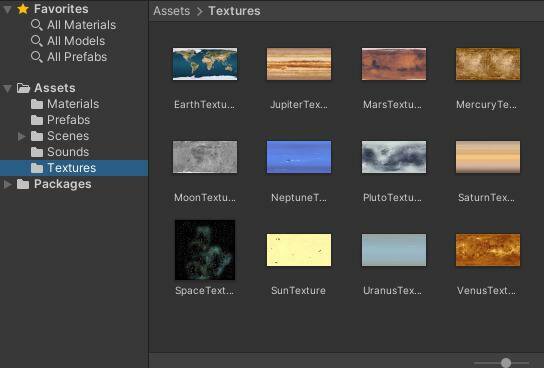This screenshot has width=544, height=368.
Task: Choose the MercuryTexture asset icon
Action: click(488, 64)
